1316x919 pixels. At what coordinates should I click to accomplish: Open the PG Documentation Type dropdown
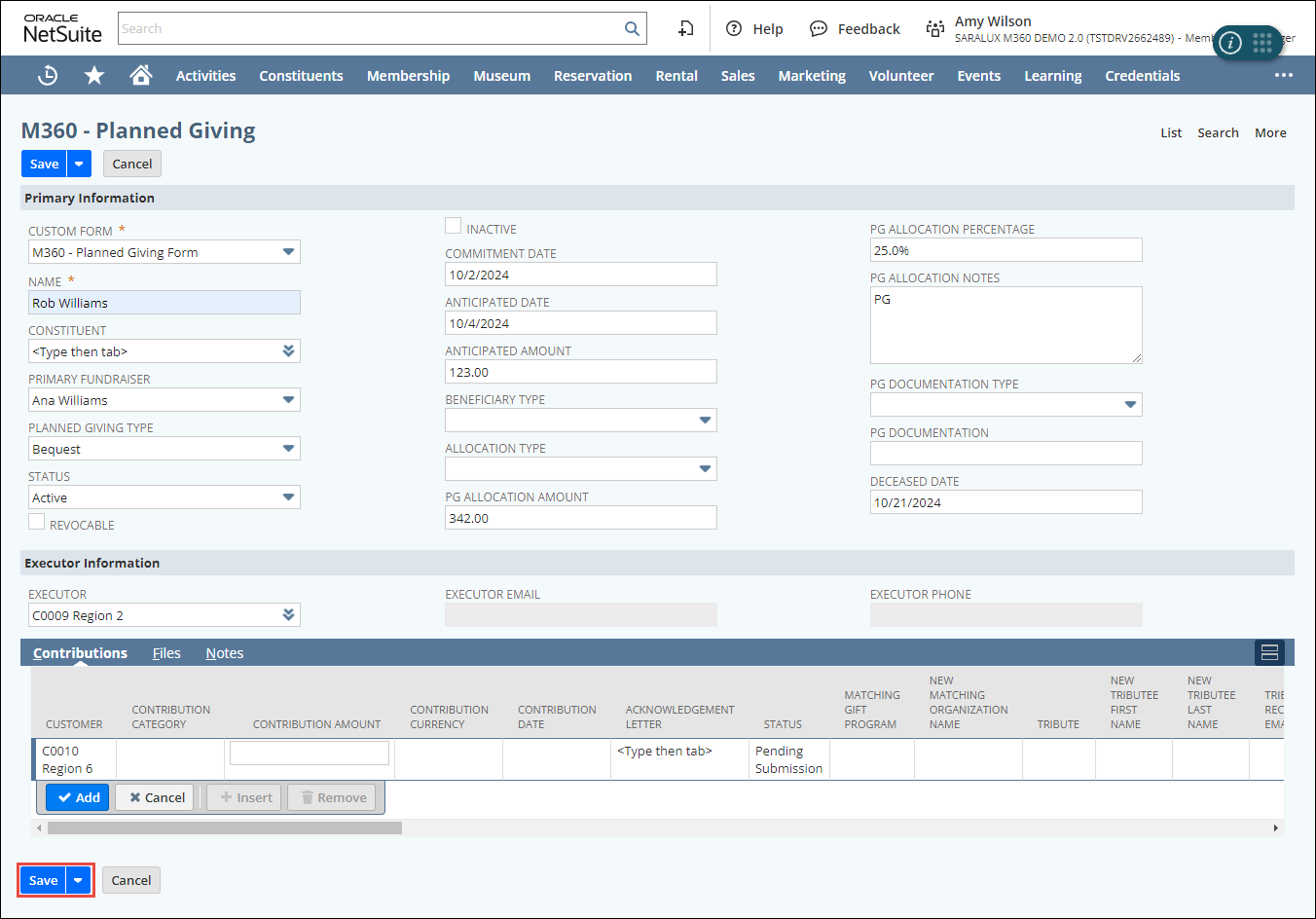pos(1130,405)
